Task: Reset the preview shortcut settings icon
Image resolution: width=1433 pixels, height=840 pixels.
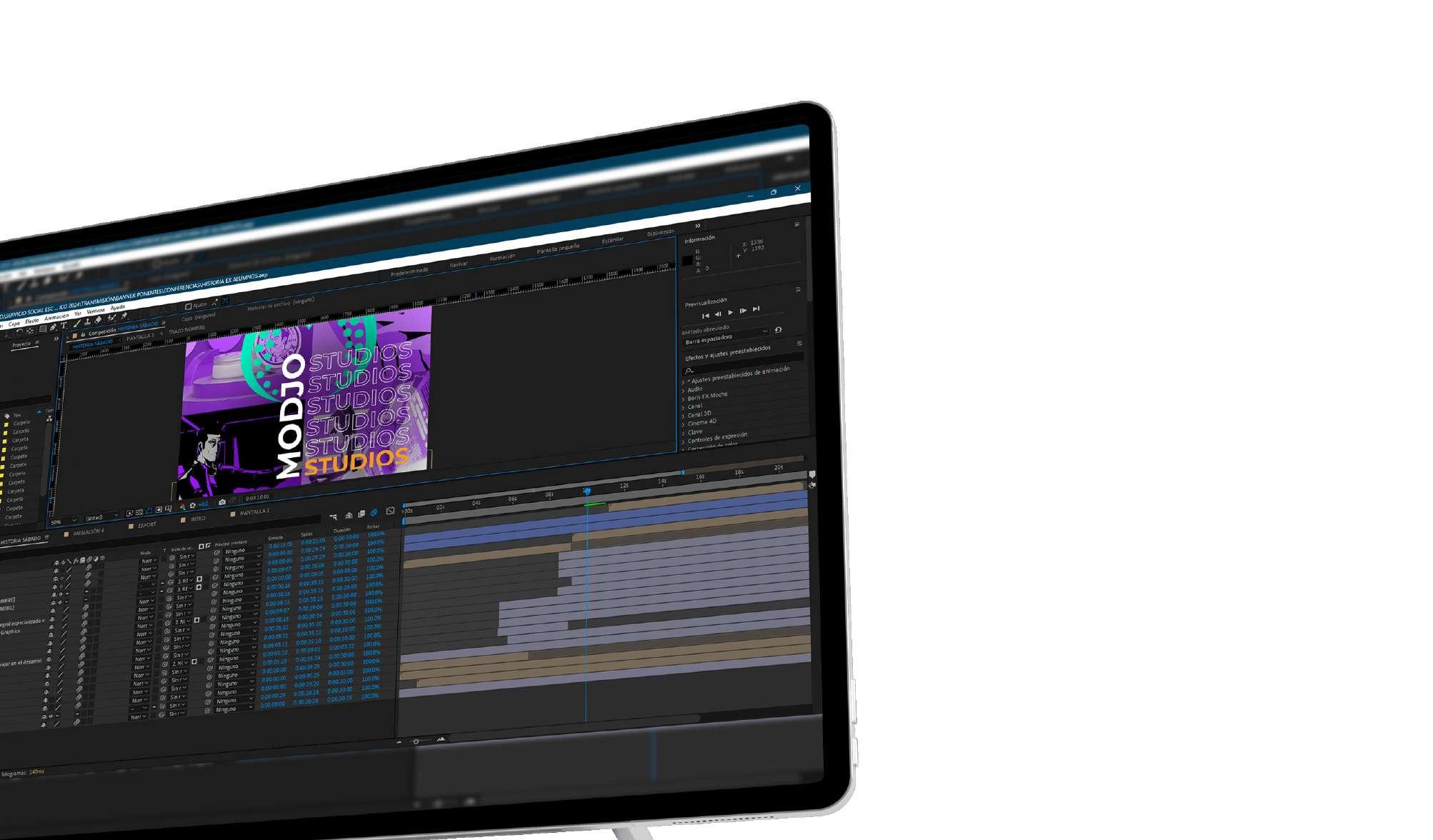Action: coord(778,329)
